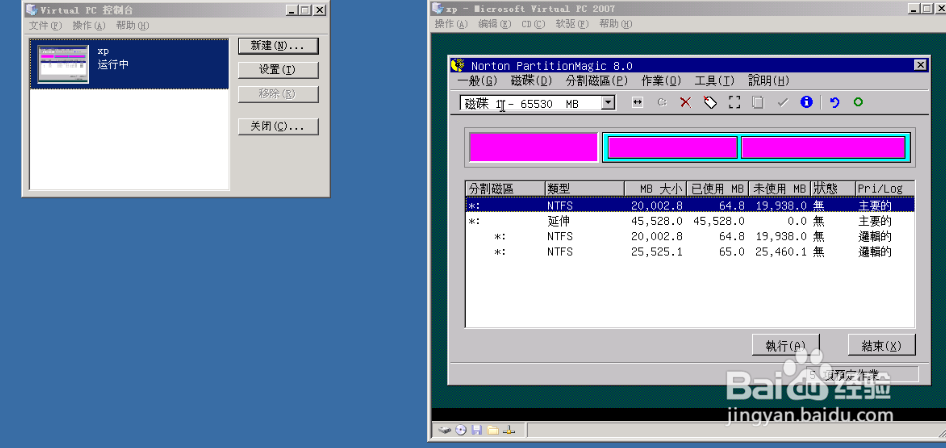The image size is (946, 448).
Task: Click 主要的 in the highlighted NTFS row
Action: 875,206
